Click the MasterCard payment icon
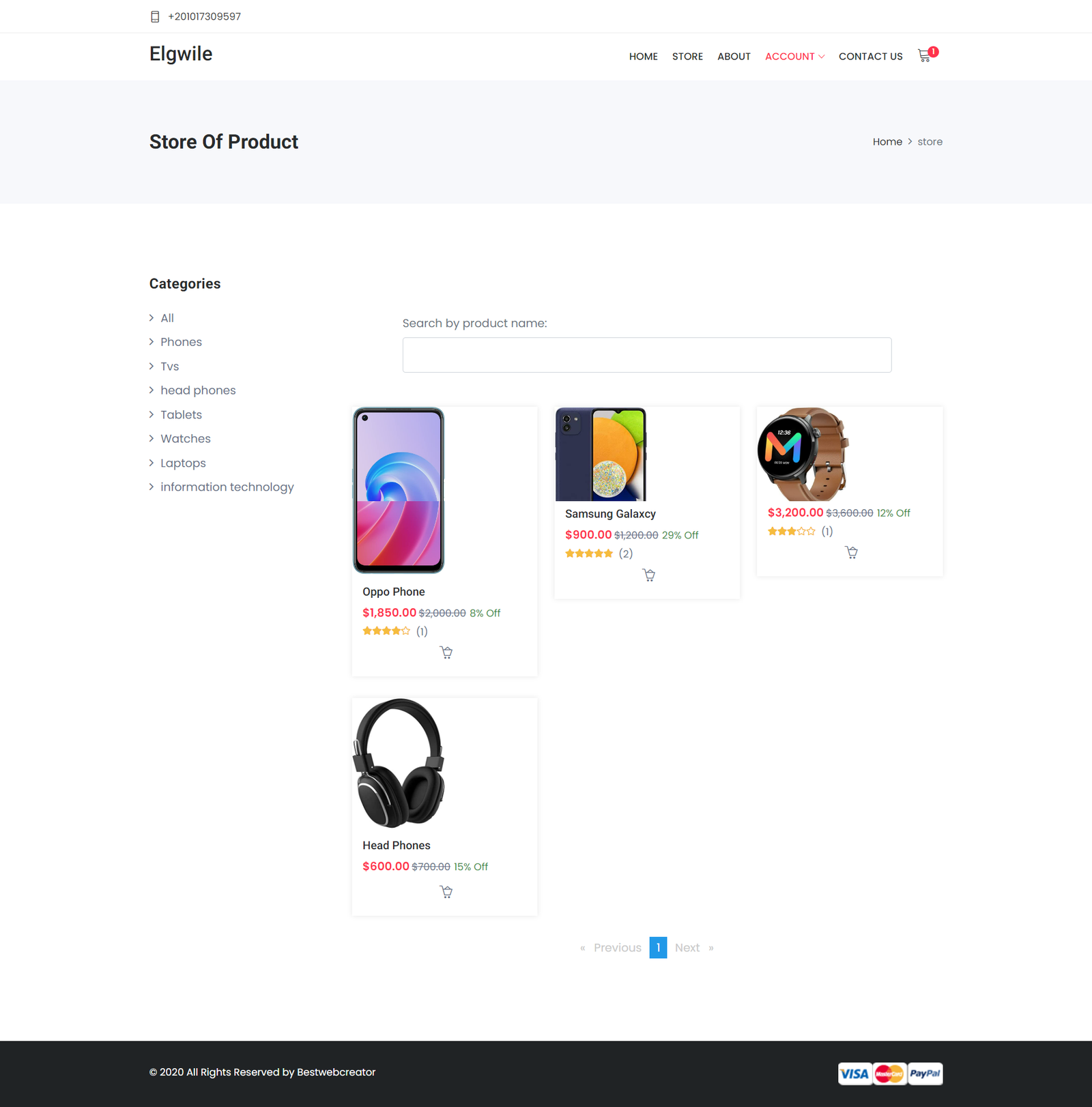Image resolution: width=1092 pixels, height=1107 pixels. (x=889, y=1074)
